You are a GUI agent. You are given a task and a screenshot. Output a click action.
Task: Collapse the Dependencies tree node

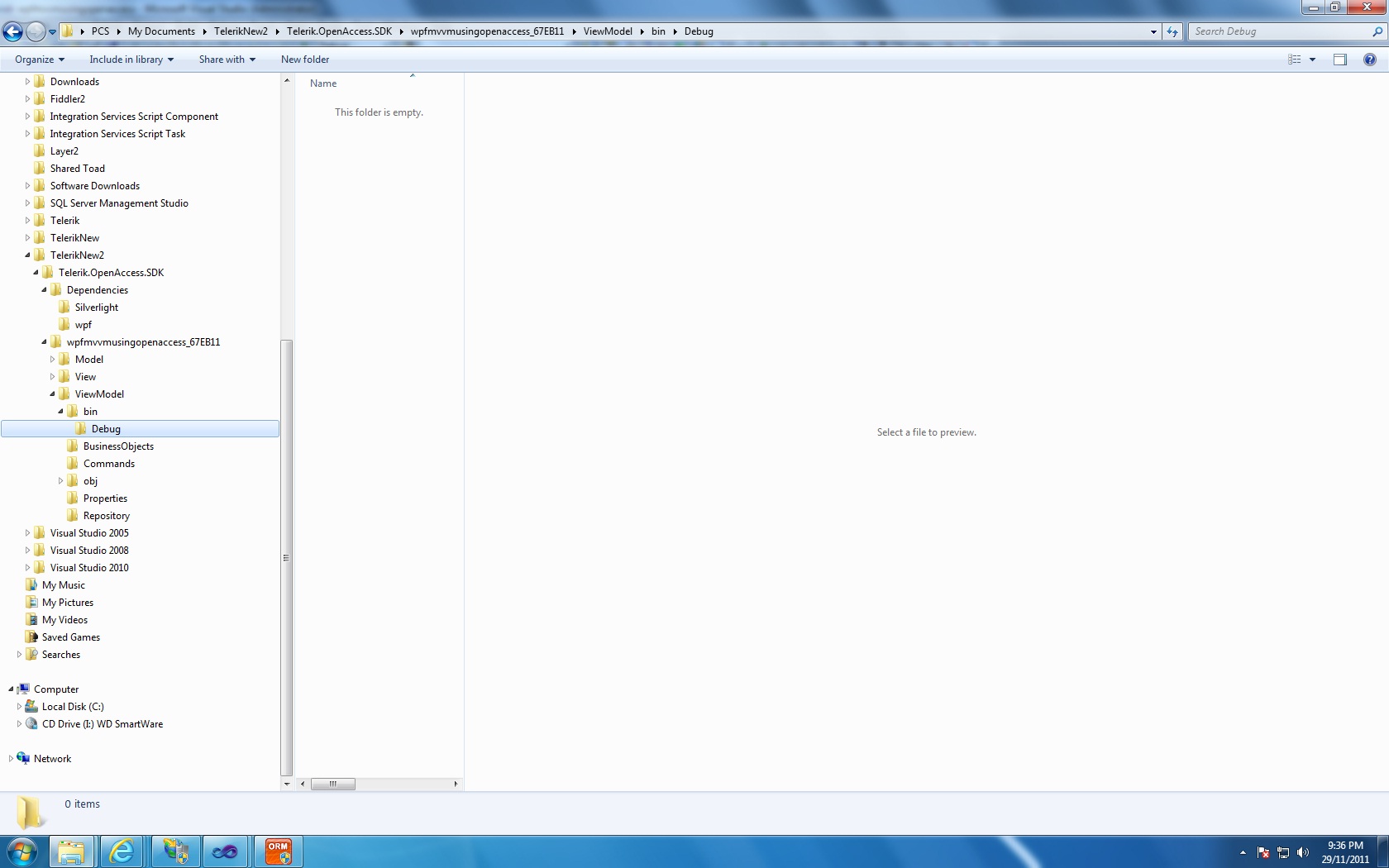tap(44, 290)
